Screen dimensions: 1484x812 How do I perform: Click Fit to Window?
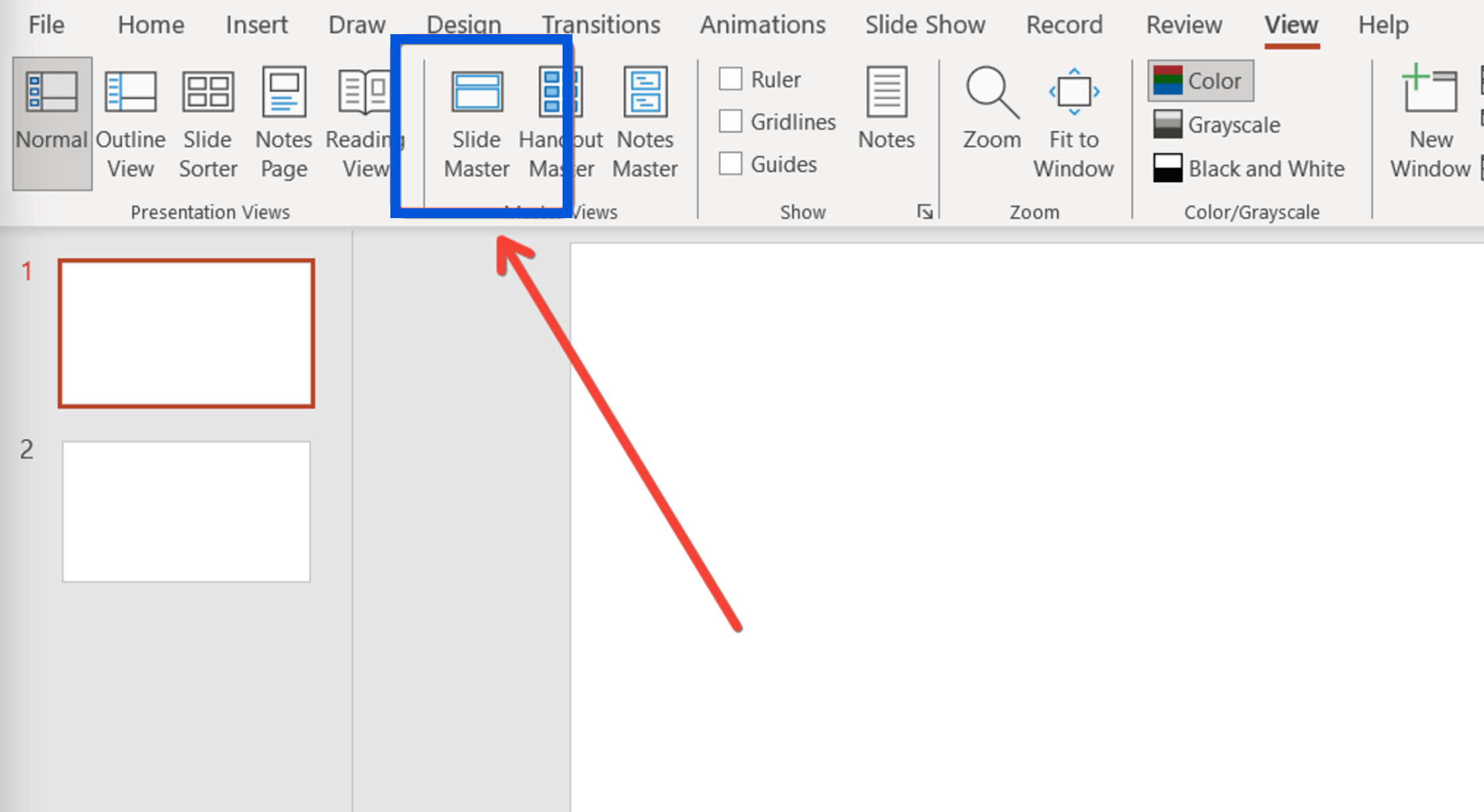pyautogui.click(x=1073, y=124)
